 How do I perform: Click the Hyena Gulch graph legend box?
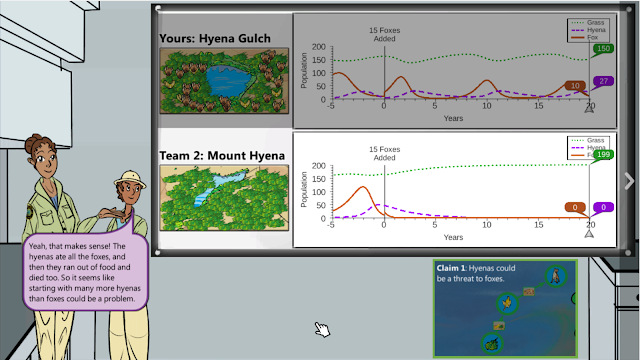(588, 30)
